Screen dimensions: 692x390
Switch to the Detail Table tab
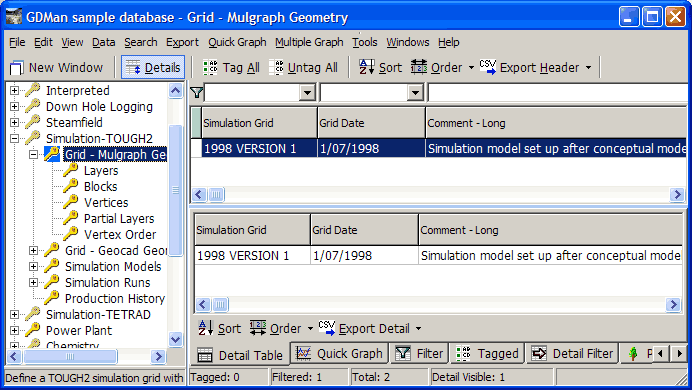tap(240, 355)
